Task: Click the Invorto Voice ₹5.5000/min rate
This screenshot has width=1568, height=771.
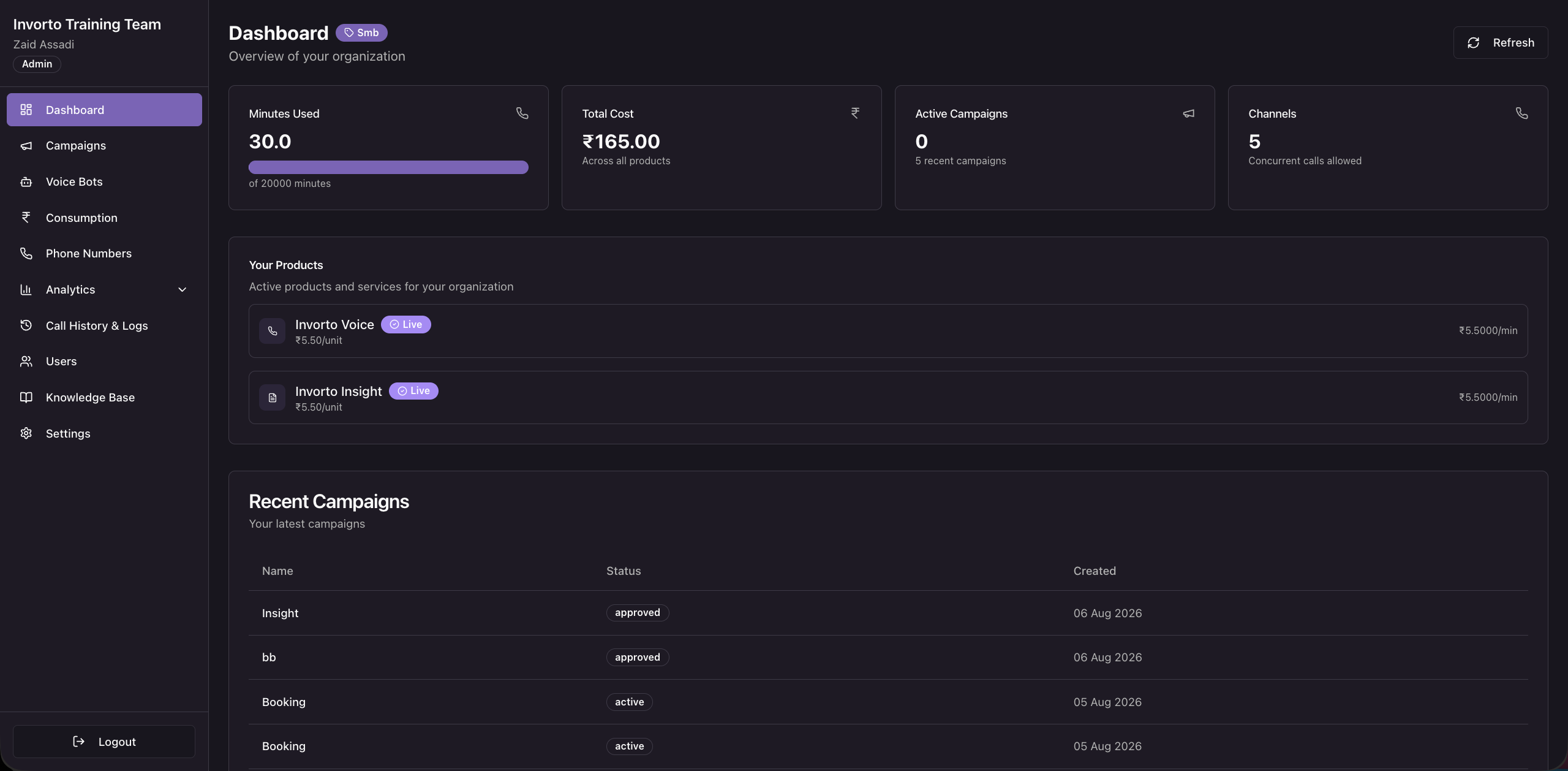Action: click(x=1488, y=331)
